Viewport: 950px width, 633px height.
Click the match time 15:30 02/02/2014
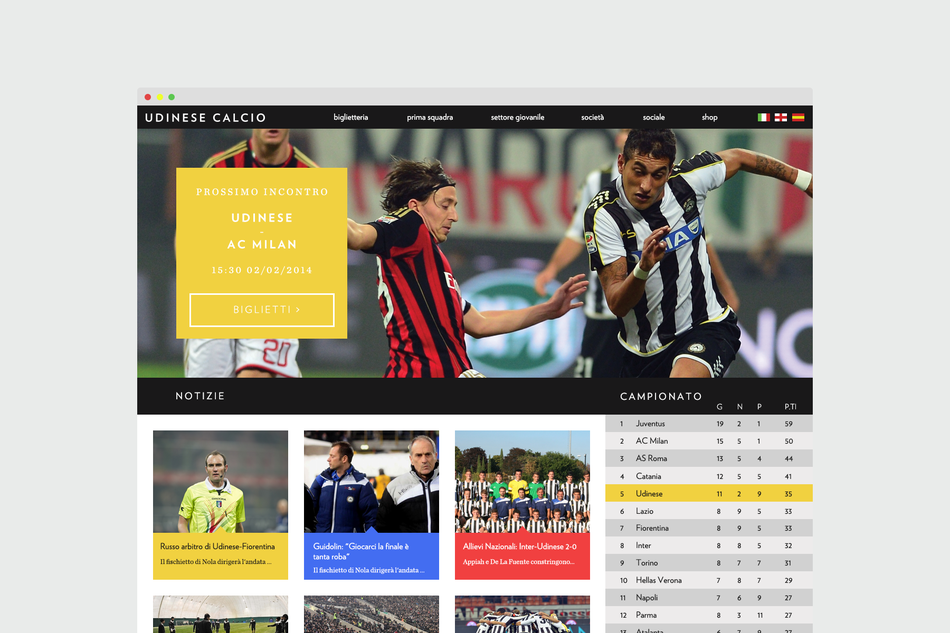tap(262, 270)
